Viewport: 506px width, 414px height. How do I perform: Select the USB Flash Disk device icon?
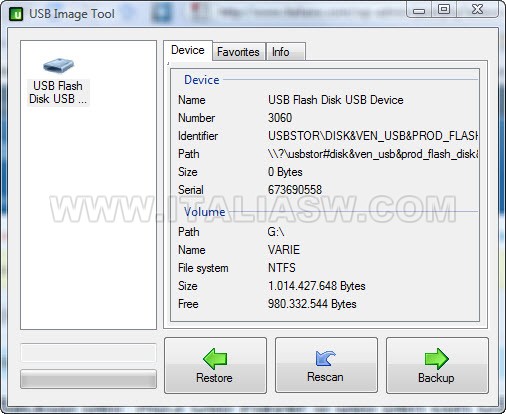(x=58, y=65)
